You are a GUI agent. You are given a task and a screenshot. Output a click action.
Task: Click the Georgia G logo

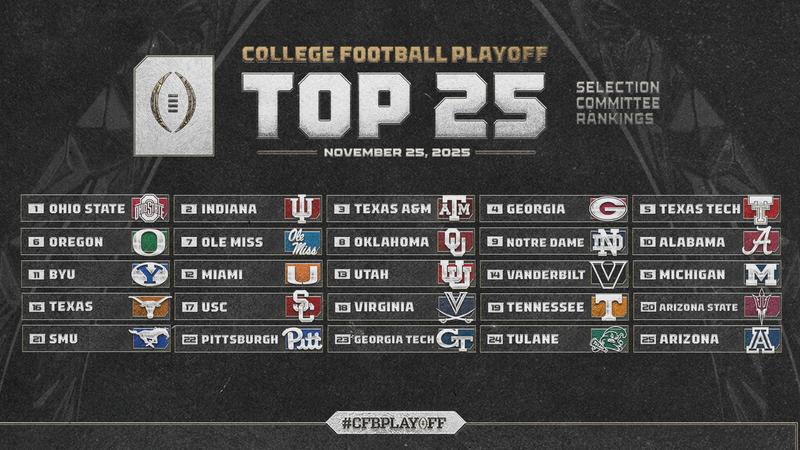pos(607,209)
